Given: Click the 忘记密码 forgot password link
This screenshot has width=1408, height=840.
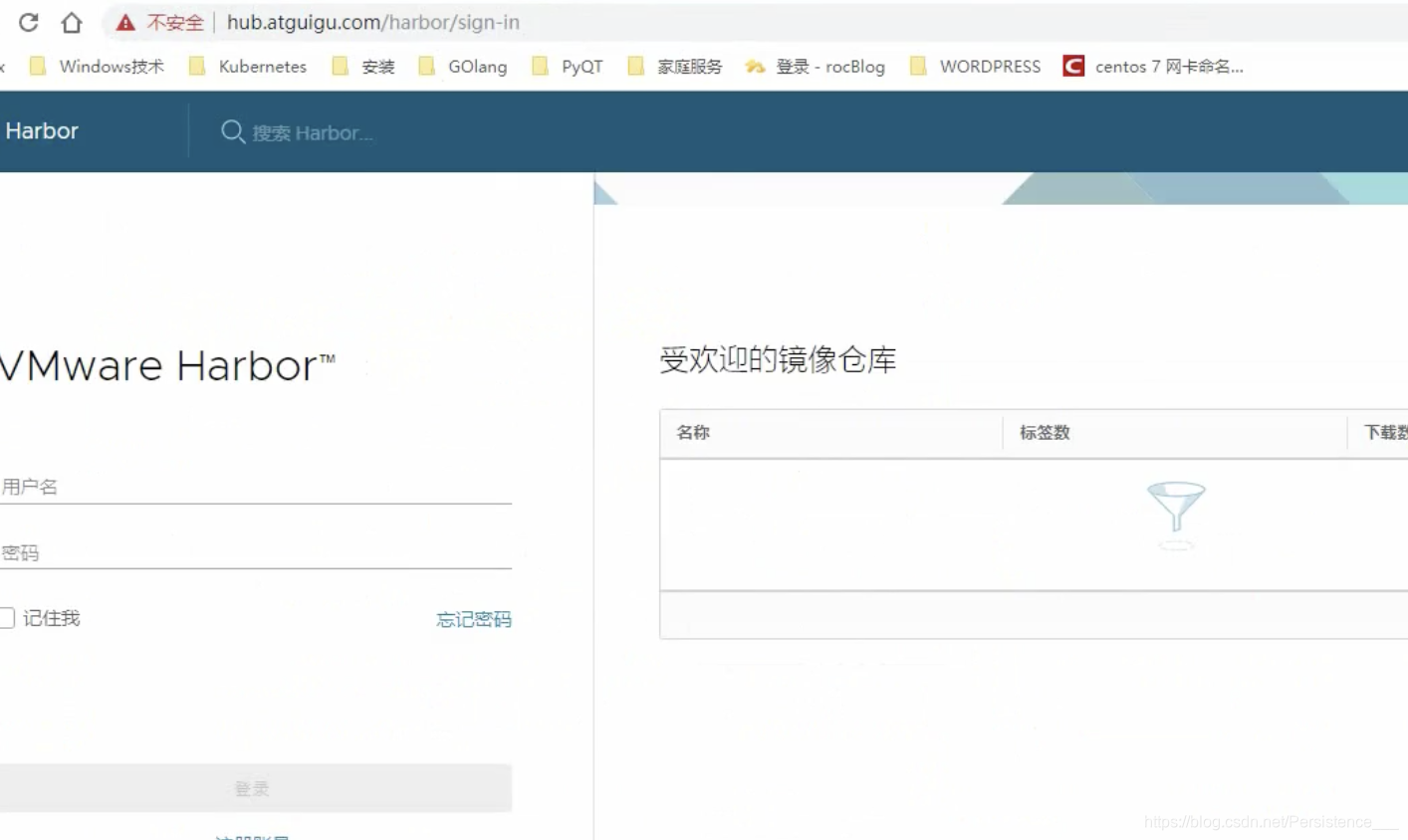Looking at the screenshot, I should pyautogui.click(x=474, y=619).
